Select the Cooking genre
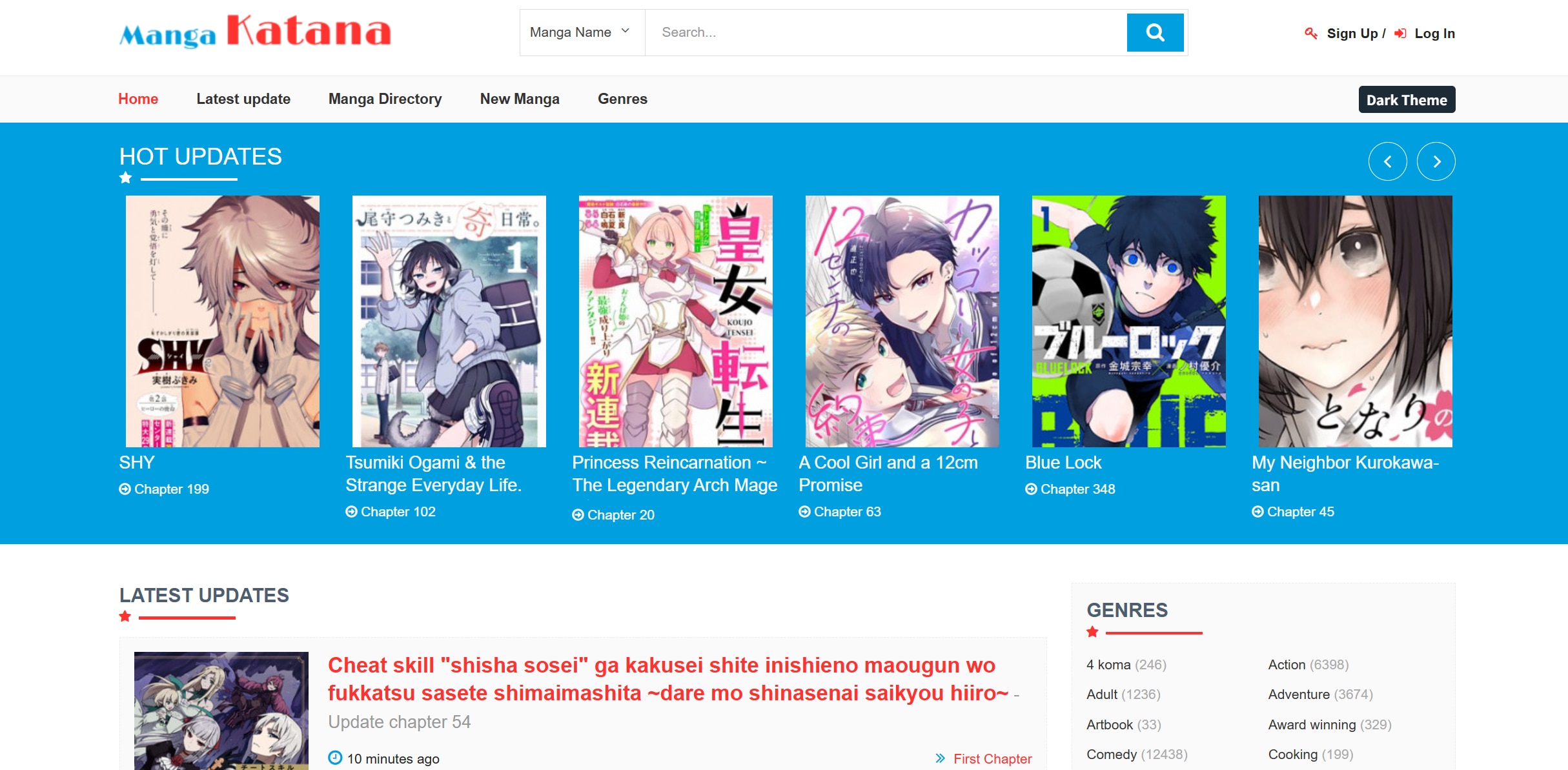Viewport: 1568px width, 770px height. [x=1293, y=755]
